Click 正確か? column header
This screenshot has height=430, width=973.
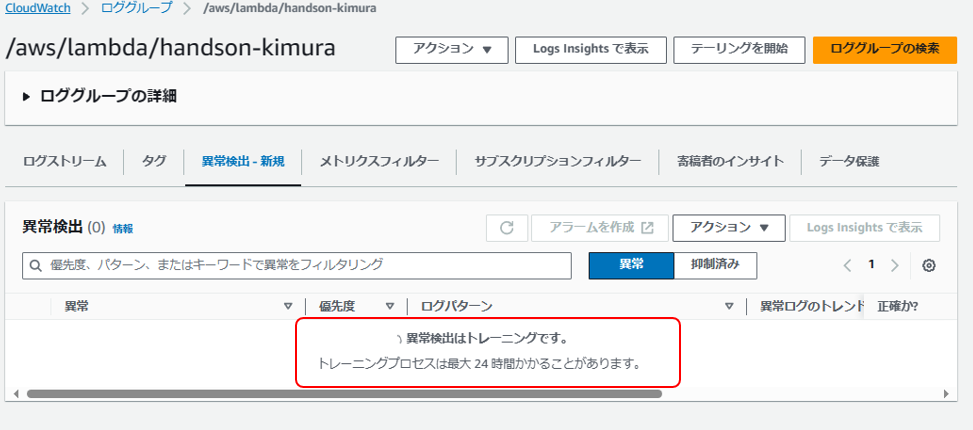click(x=897, y=306)
